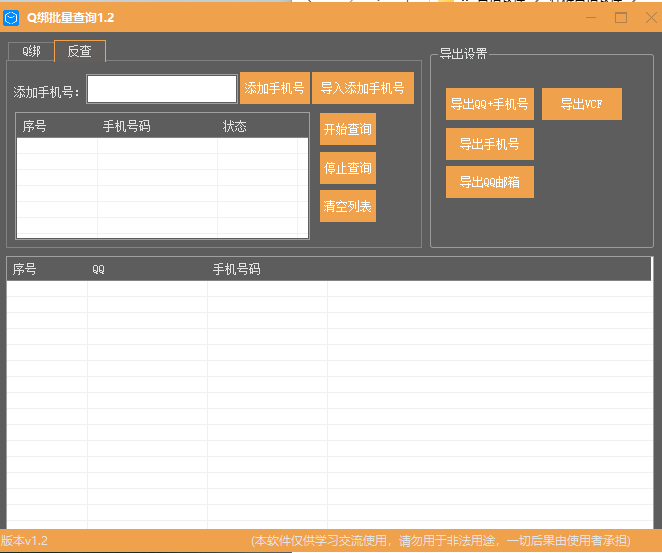Start the lookup with 开始查询
Screen dimensions: 662x553
347,130
